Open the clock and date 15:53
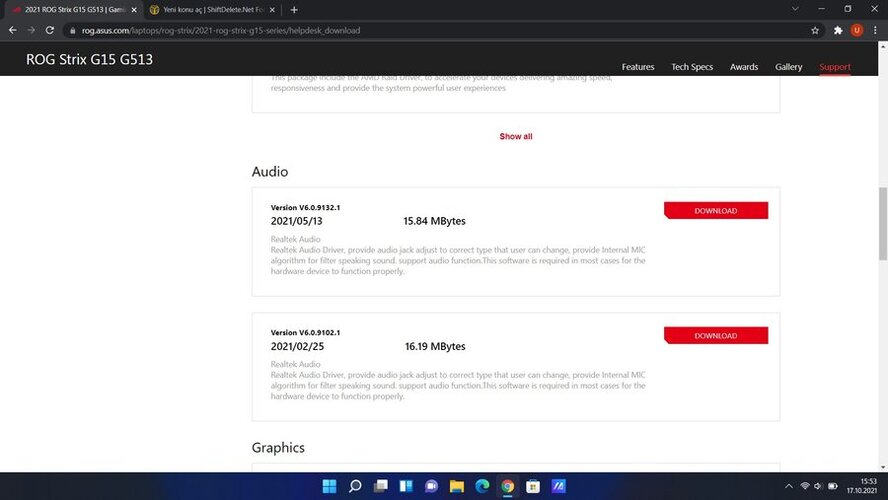The height and width of the screenshot is (500, 888). (x=862, y=486)
